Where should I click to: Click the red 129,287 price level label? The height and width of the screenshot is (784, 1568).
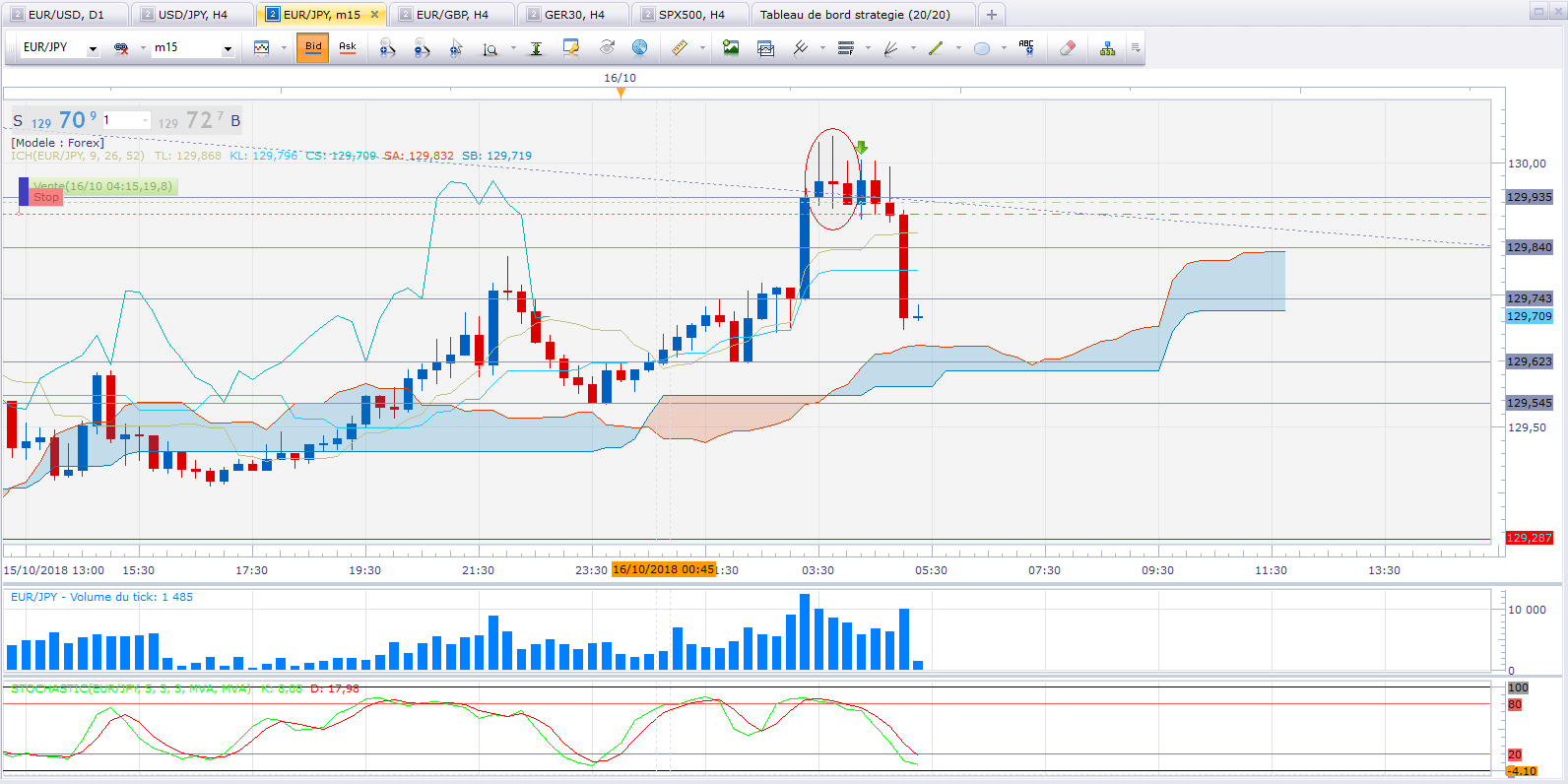coord(1530,538)
